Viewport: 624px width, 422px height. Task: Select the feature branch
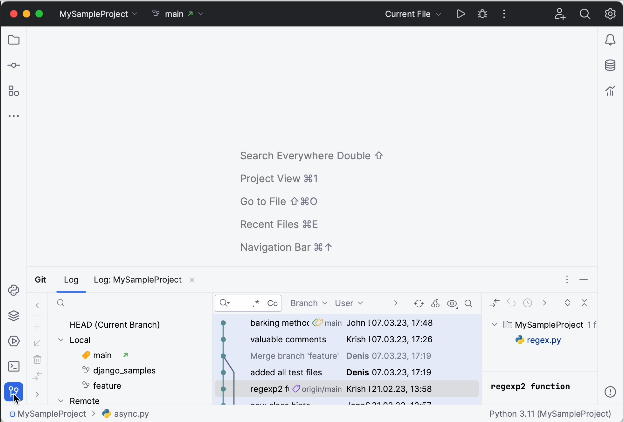click(107, 386)
